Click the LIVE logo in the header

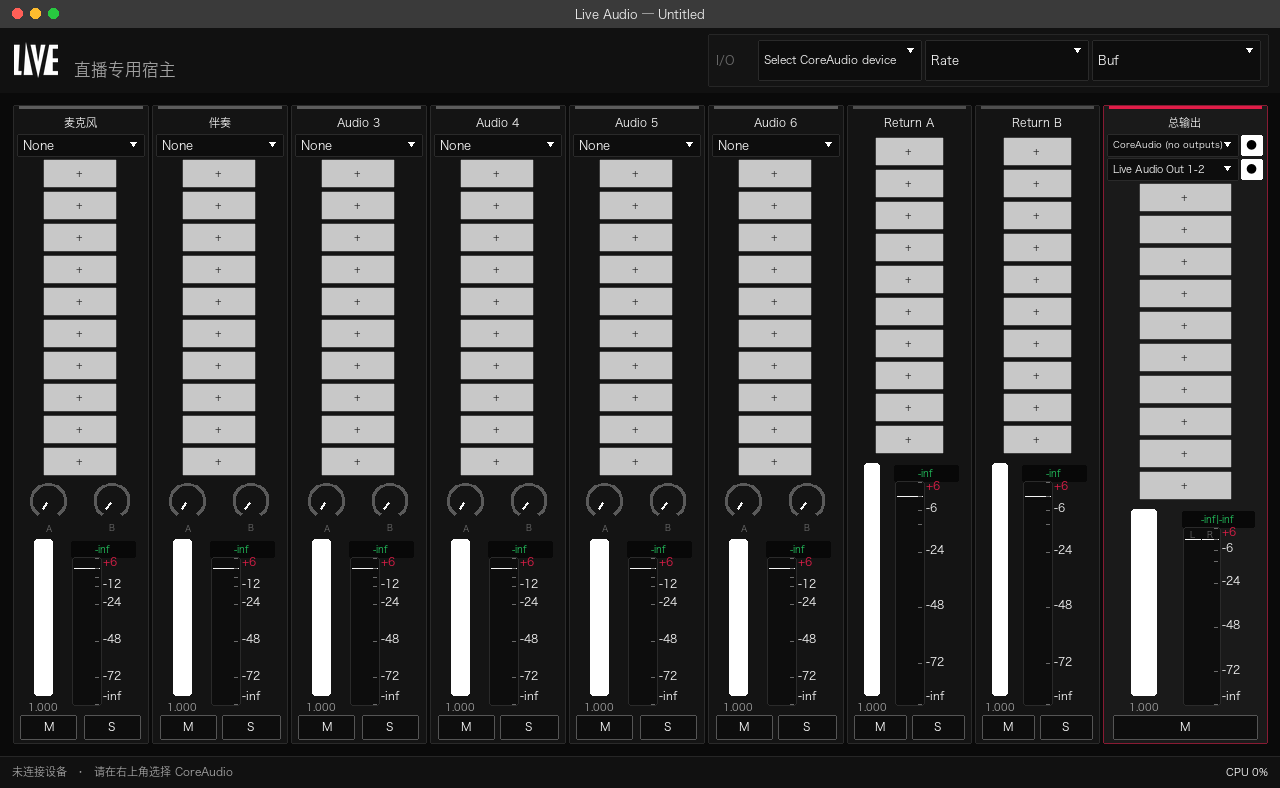pyautogui.click(x=36, y=61)
